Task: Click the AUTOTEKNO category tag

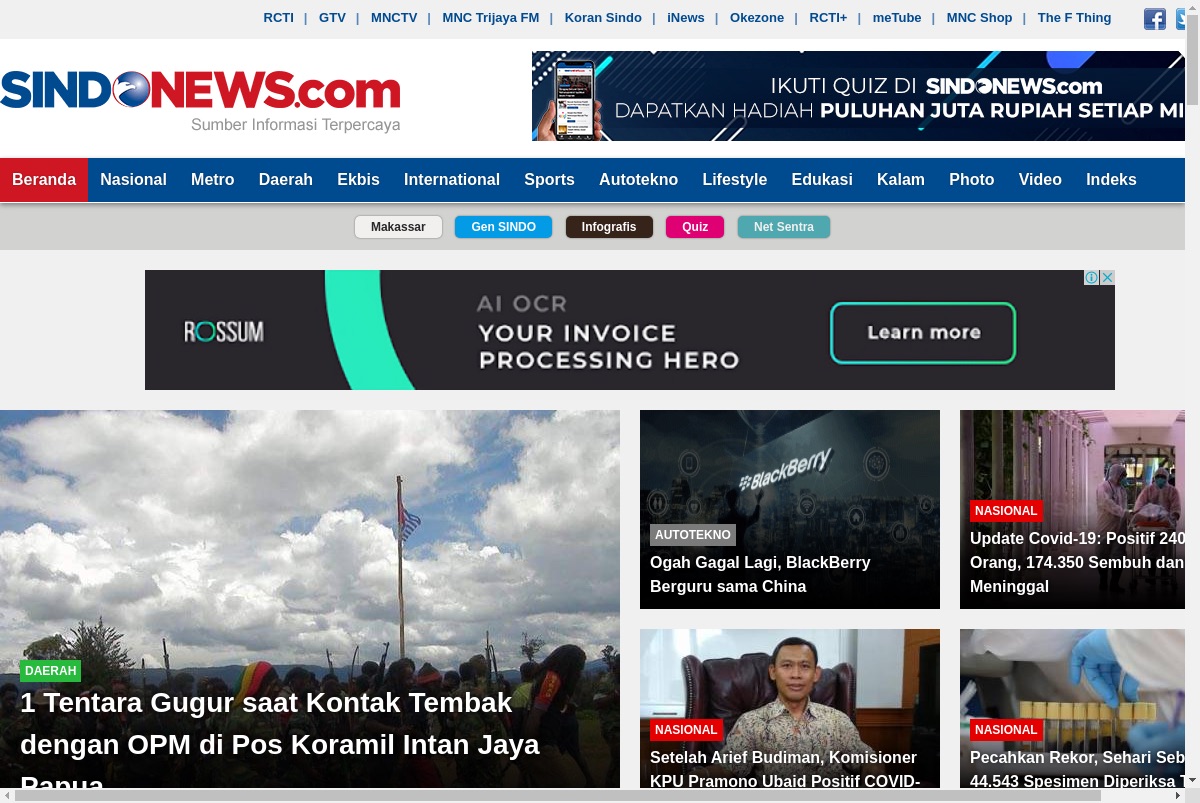Action: pos(693,535)
